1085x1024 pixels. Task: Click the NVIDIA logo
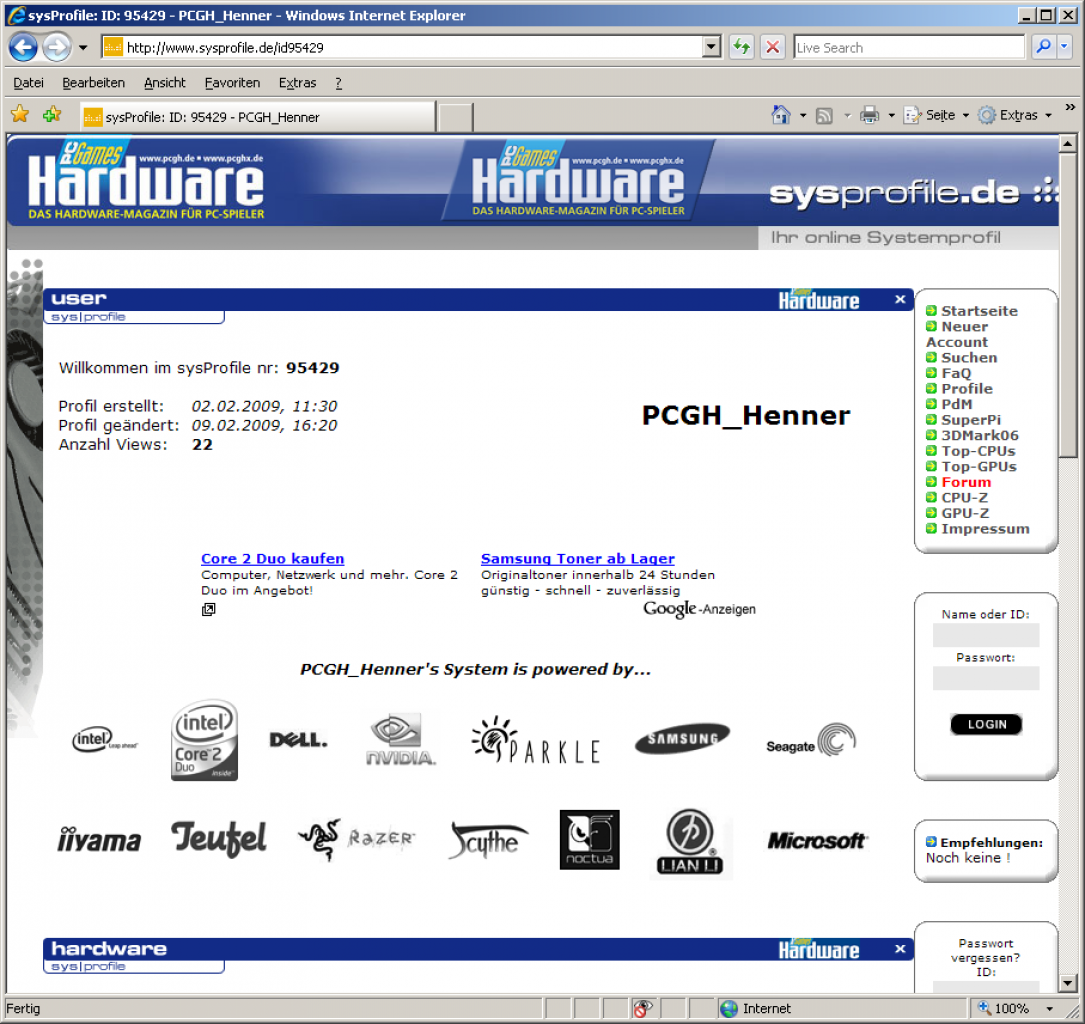(400, 740)
